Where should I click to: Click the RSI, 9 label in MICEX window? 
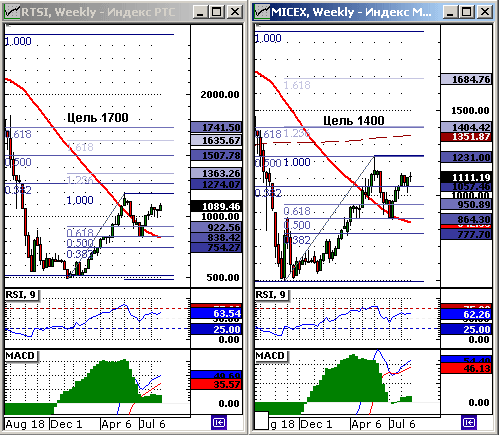click(271, 295)
